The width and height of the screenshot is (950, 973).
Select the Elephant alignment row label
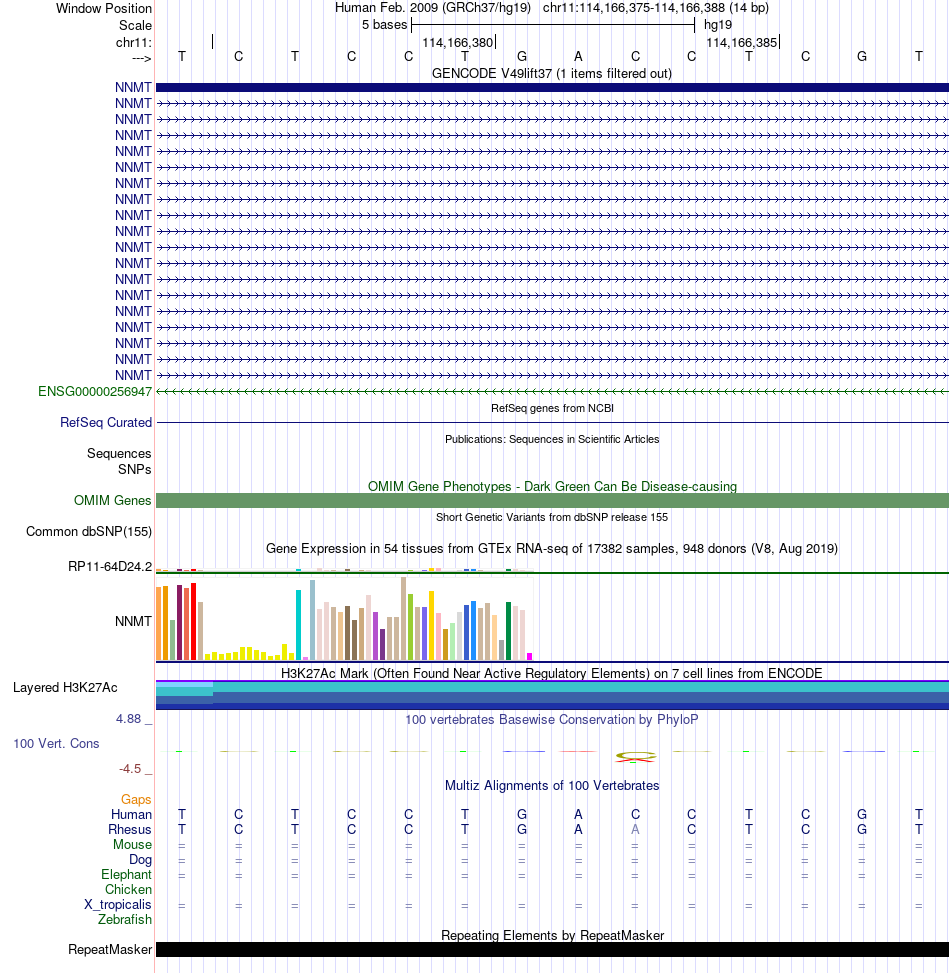coord(126,874)
